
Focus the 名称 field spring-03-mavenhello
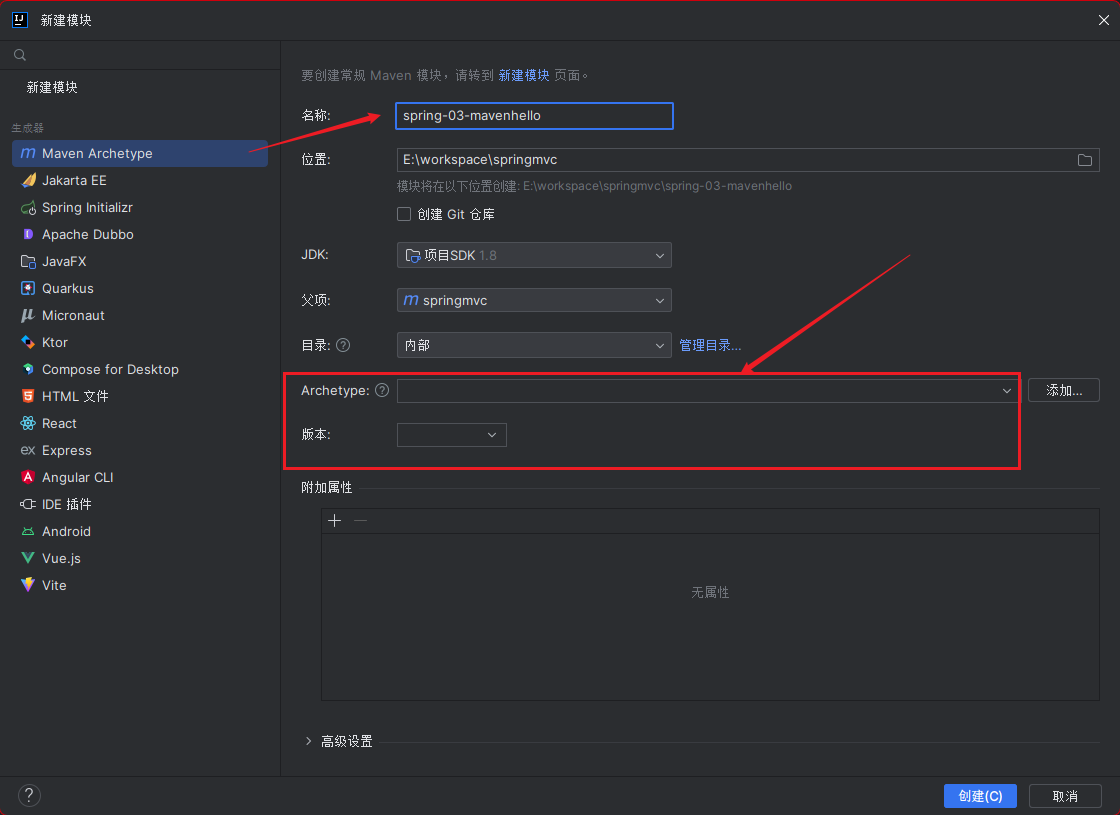(534, 116)
